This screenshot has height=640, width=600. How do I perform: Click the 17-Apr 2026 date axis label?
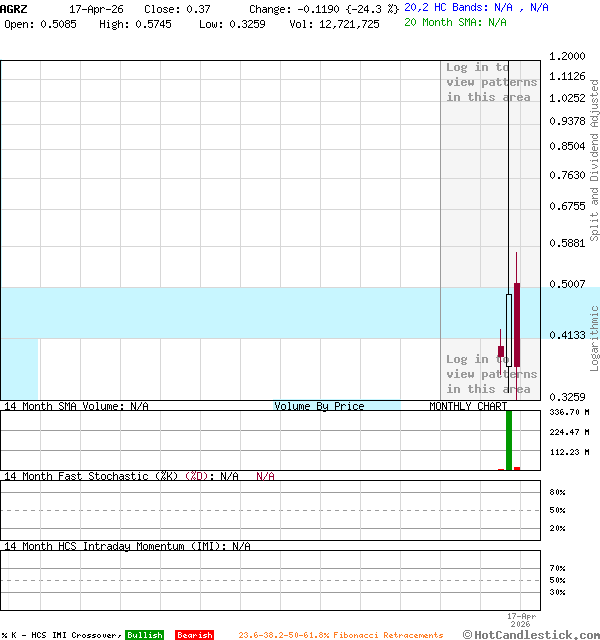[x=521, y=620]
